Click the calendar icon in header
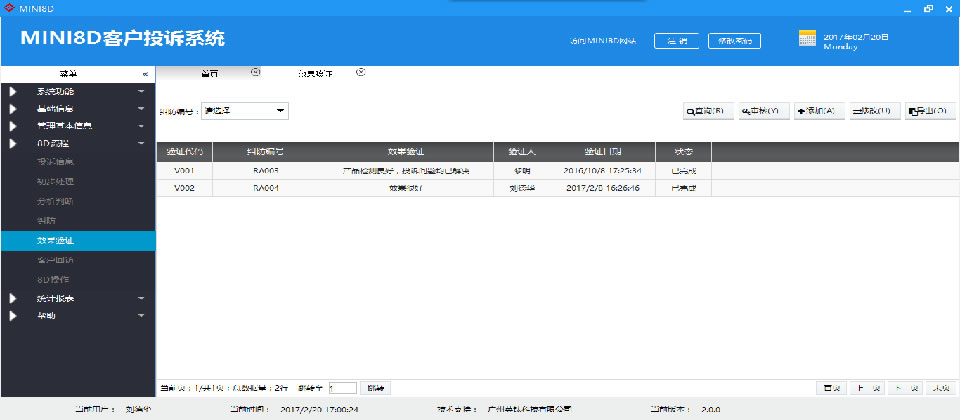The height and width of the screenshot is (420, 960). tap(808, 39)
